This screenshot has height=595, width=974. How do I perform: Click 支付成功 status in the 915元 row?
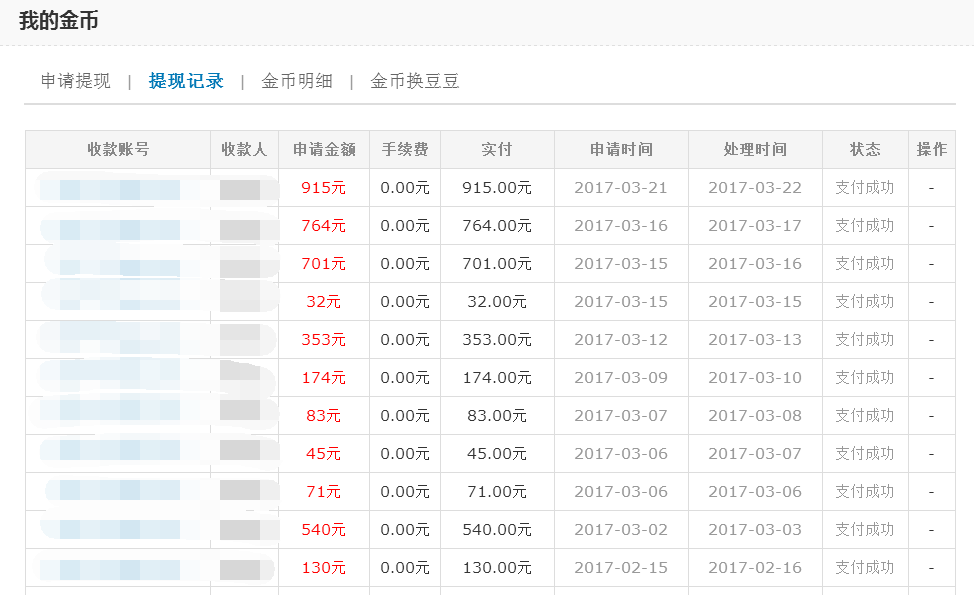tap(865, 188)
